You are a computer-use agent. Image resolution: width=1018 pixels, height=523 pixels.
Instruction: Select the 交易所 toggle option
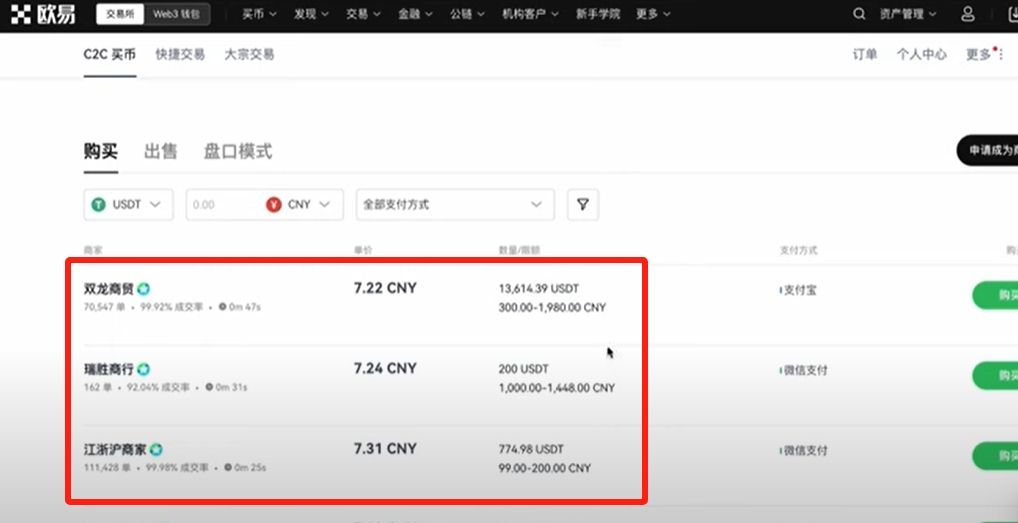pyautogui.click(x=120, y=14)
